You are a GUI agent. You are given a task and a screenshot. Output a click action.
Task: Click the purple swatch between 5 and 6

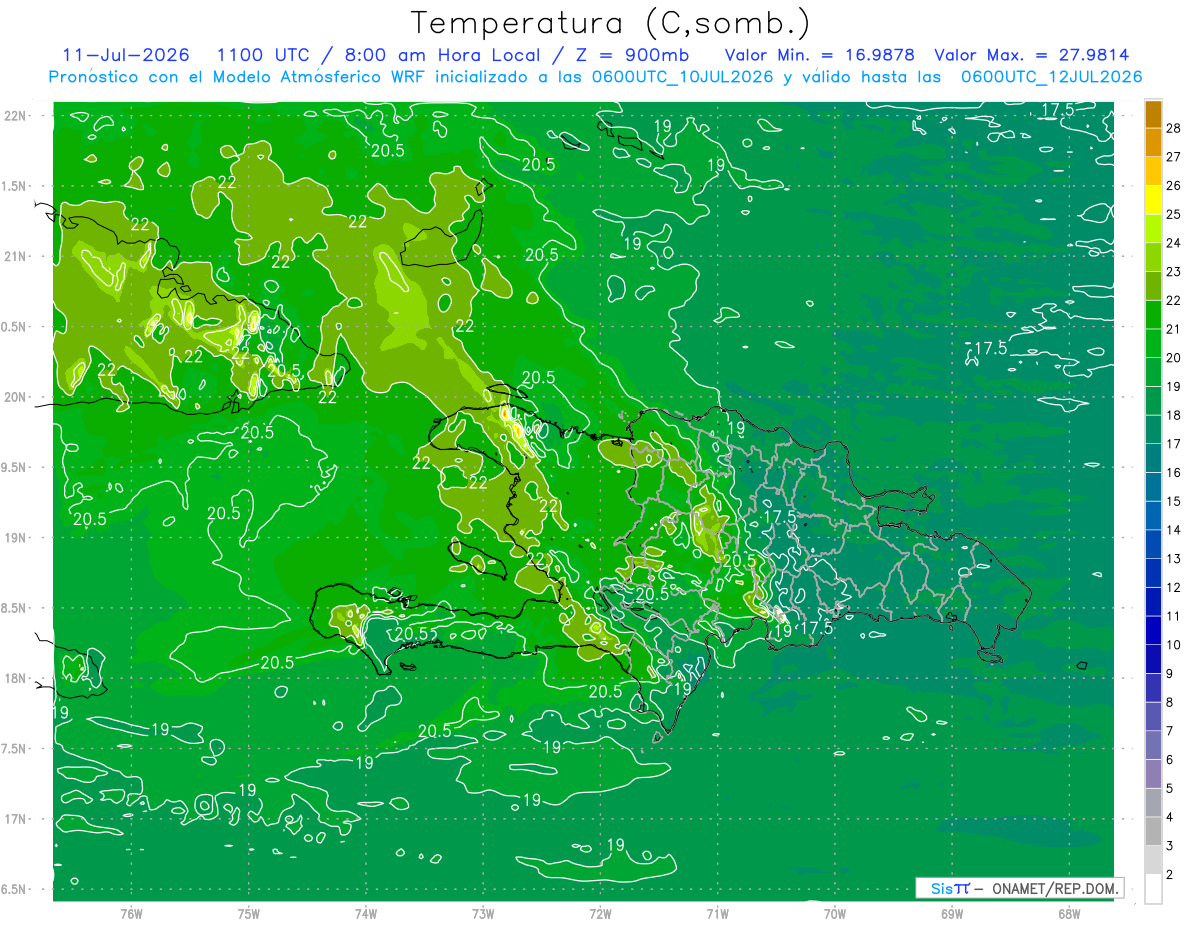point(1153,774)
